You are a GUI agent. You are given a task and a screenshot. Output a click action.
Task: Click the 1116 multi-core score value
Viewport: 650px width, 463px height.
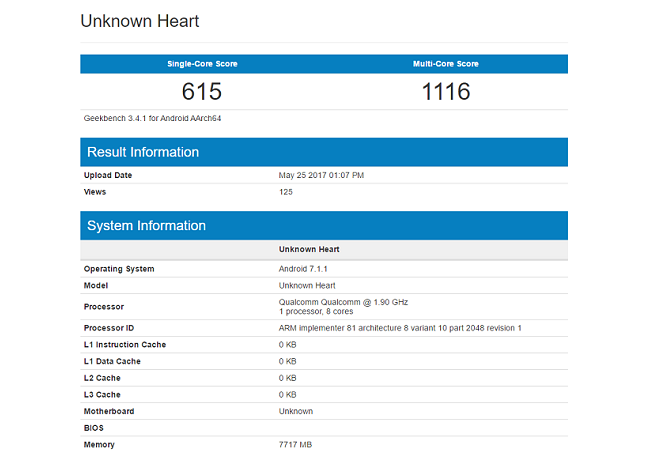coord(445,92)
